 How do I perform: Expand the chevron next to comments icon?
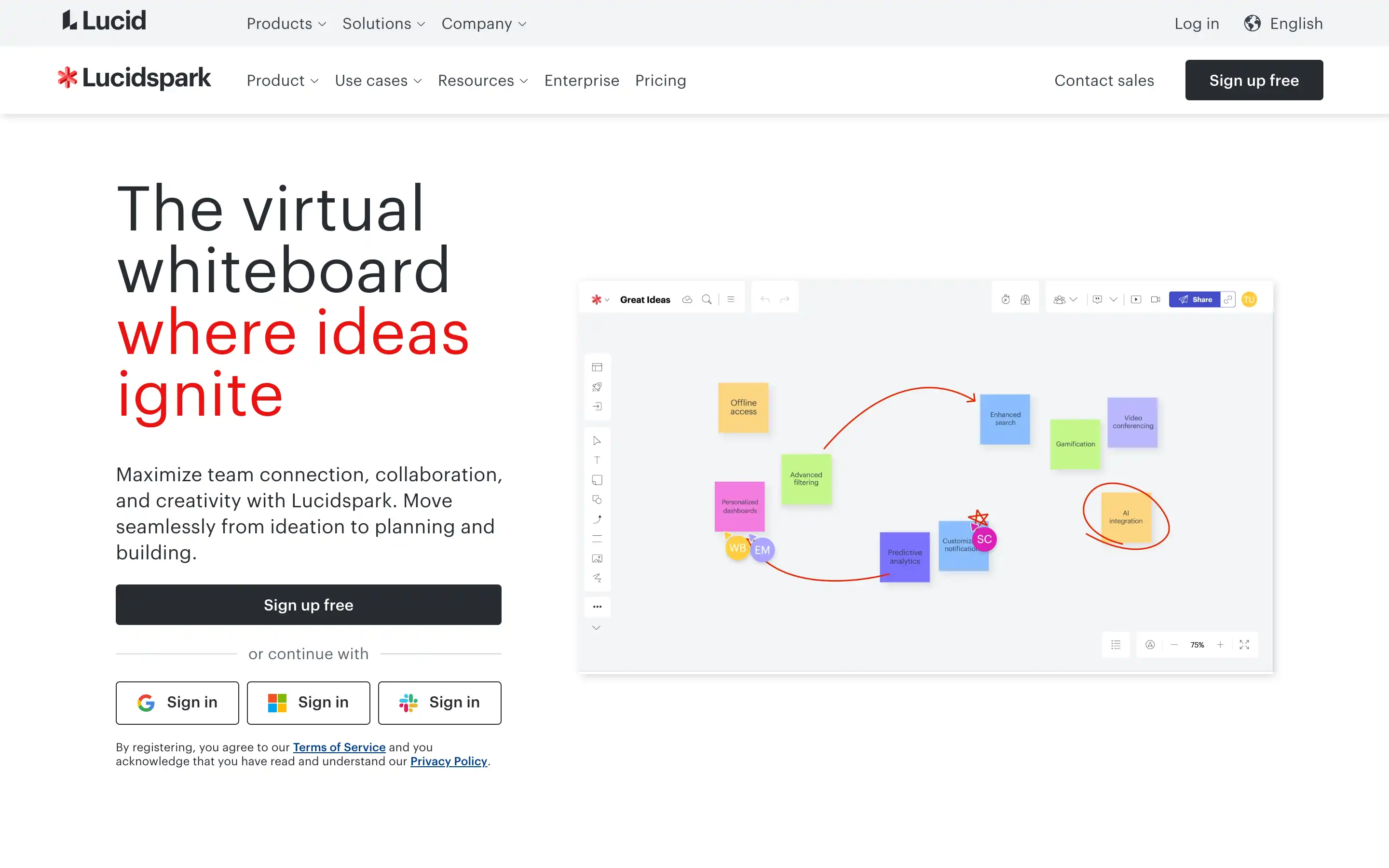(1114, 299)
